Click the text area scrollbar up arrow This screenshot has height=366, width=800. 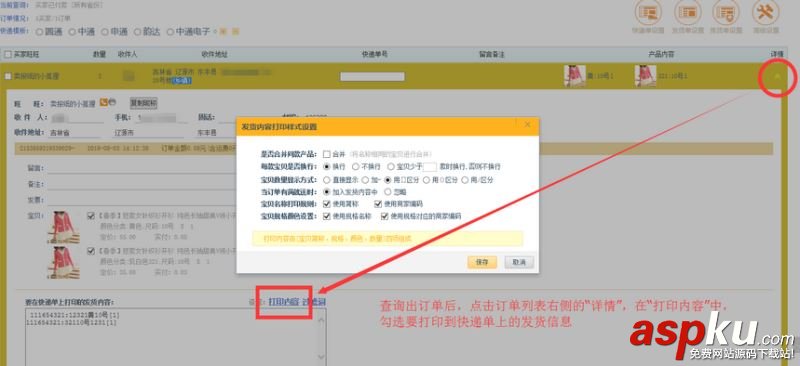point(321,320)
